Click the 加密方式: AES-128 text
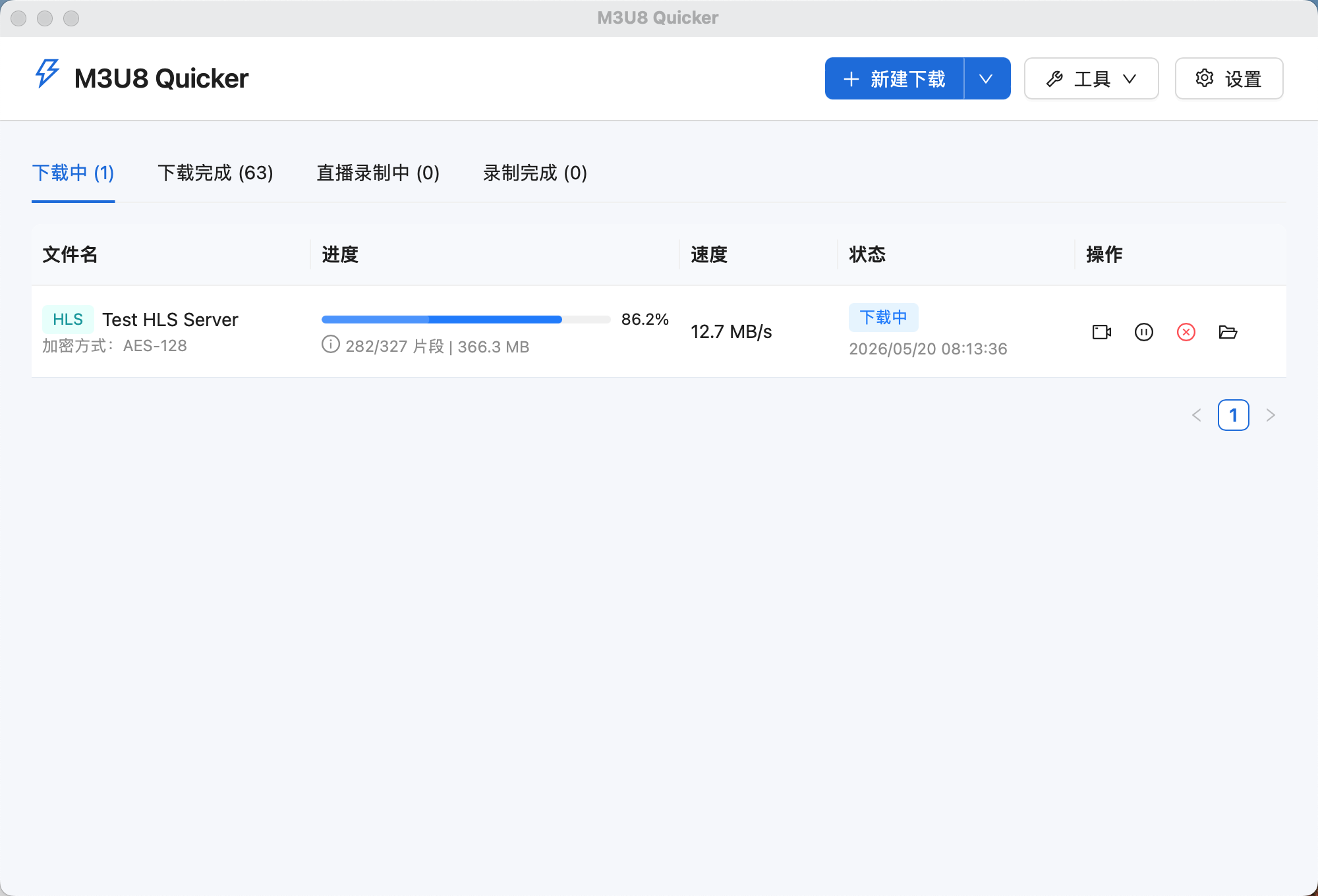The height and width of the screenshot is (896, 1318). pyautogui.click(x=115, y=346)
